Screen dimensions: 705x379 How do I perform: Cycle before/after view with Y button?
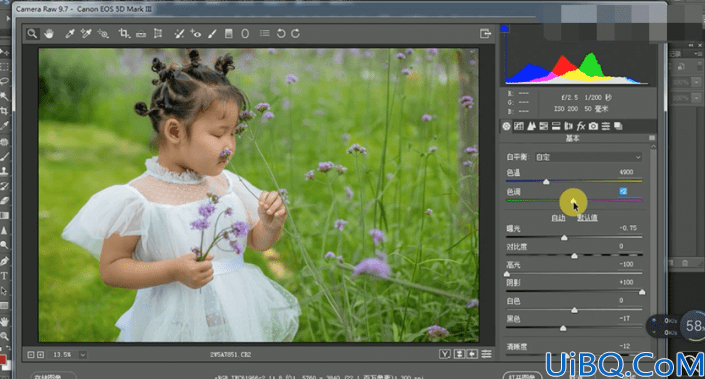pyautogui.click(x=445, y=354)
